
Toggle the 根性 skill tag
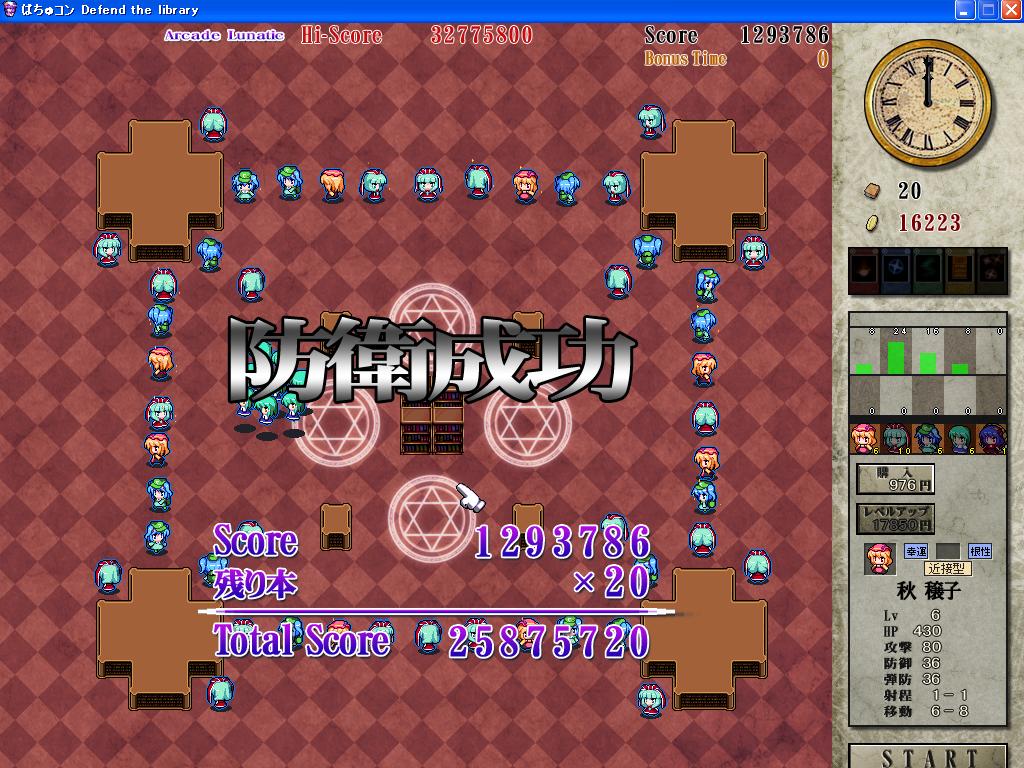click(x=980, y=551)
